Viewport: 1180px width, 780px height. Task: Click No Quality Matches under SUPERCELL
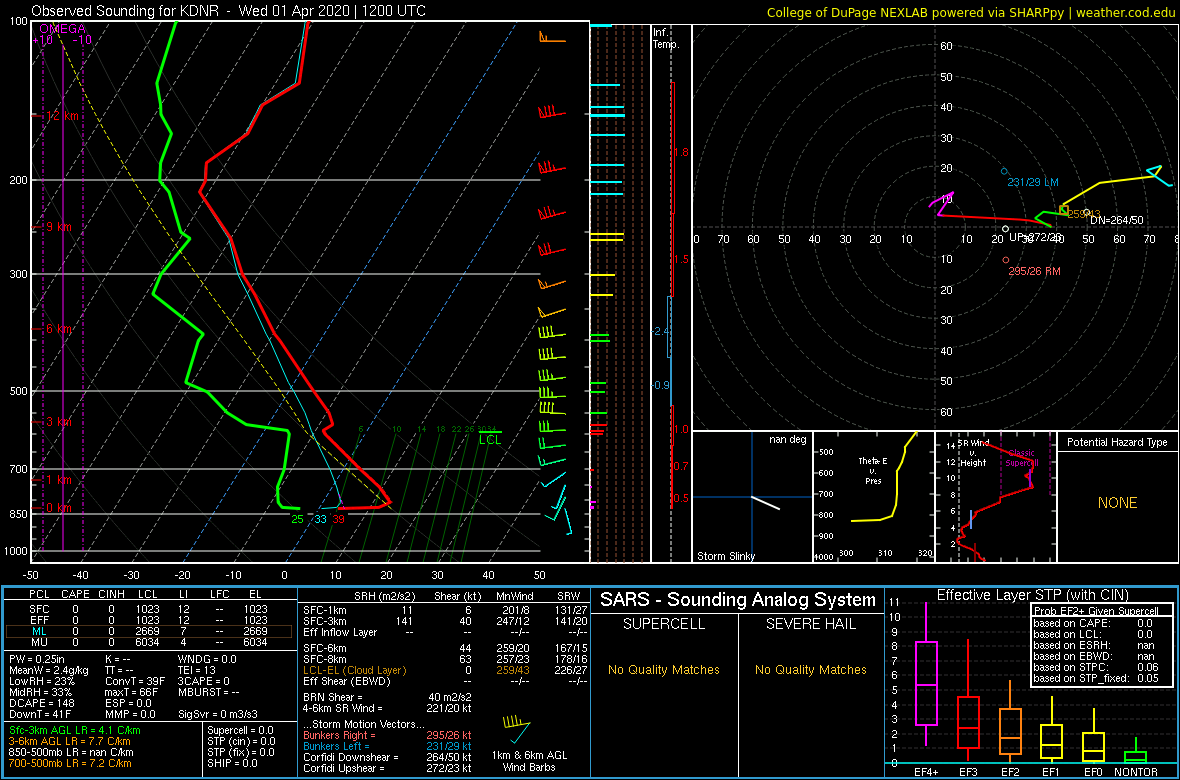pyautogui.click(x=664, y=669)
